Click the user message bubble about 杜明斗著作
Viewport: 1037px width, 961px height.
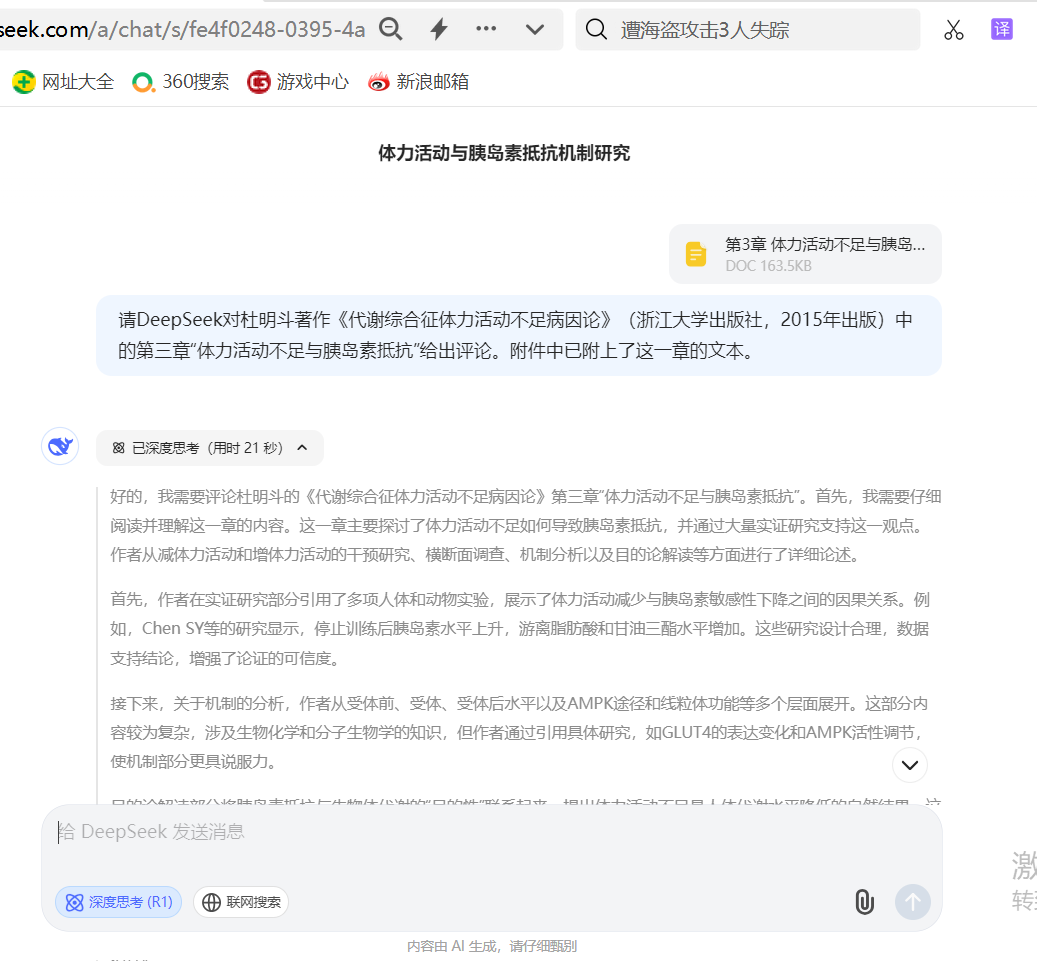[518, 335]
